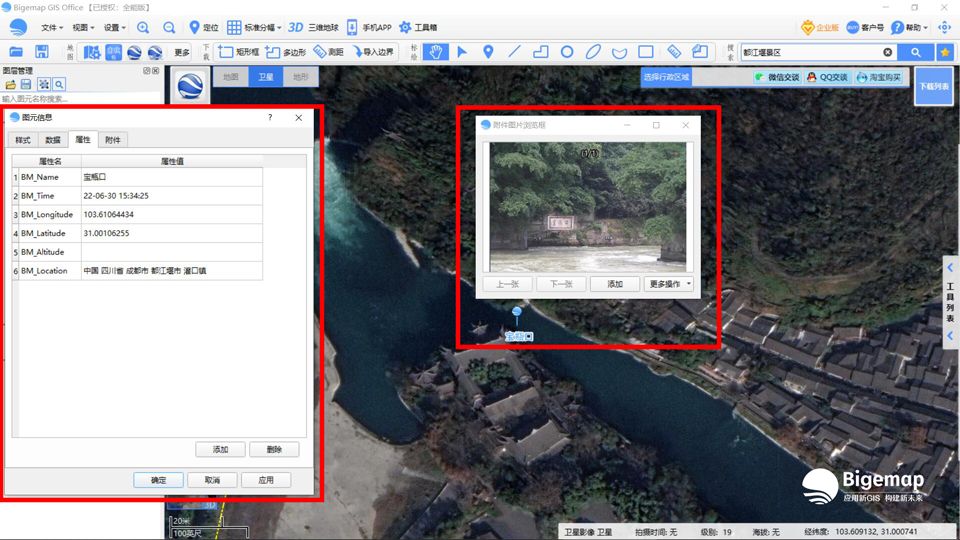
Task: Click 导入边界 import boundary tool
Action: pos(372,52)
